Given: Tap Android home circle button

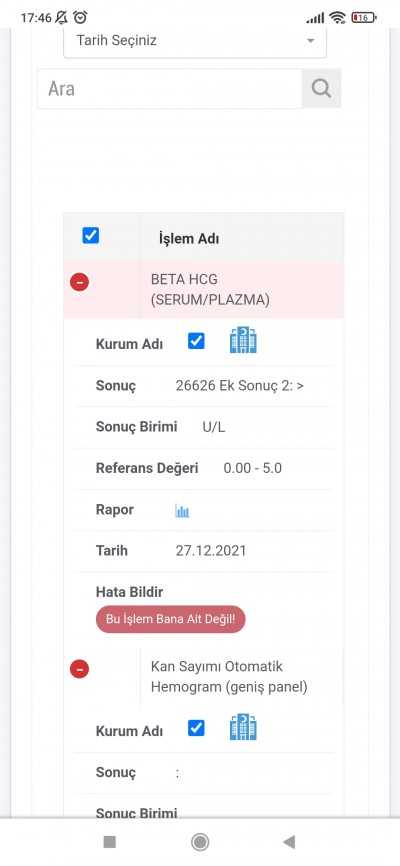Looking at the screenshot, I should pyautogui.click(x=199, y=842).
